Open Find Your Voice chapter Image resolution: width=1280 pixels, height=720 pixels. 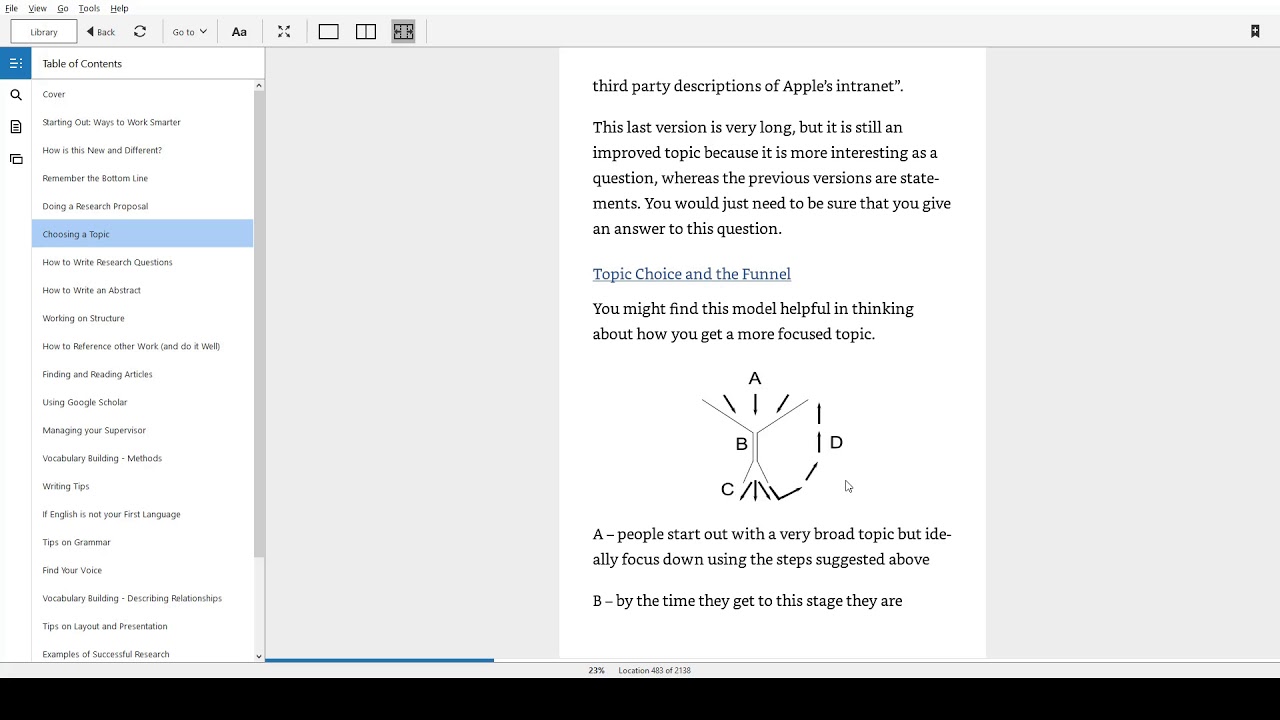point(142,570)
